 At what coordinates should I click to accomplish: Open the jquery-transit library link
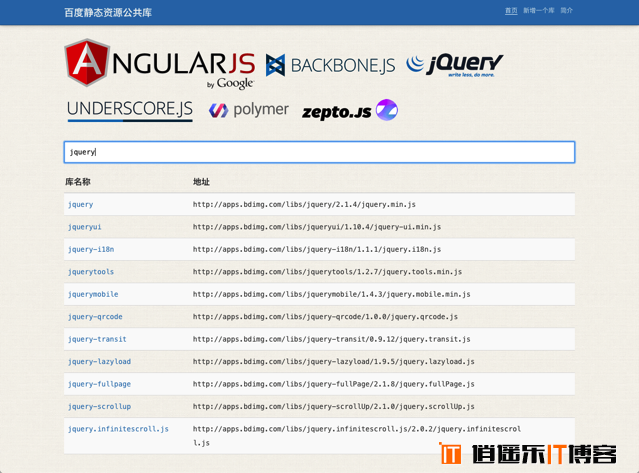[97, 339]
